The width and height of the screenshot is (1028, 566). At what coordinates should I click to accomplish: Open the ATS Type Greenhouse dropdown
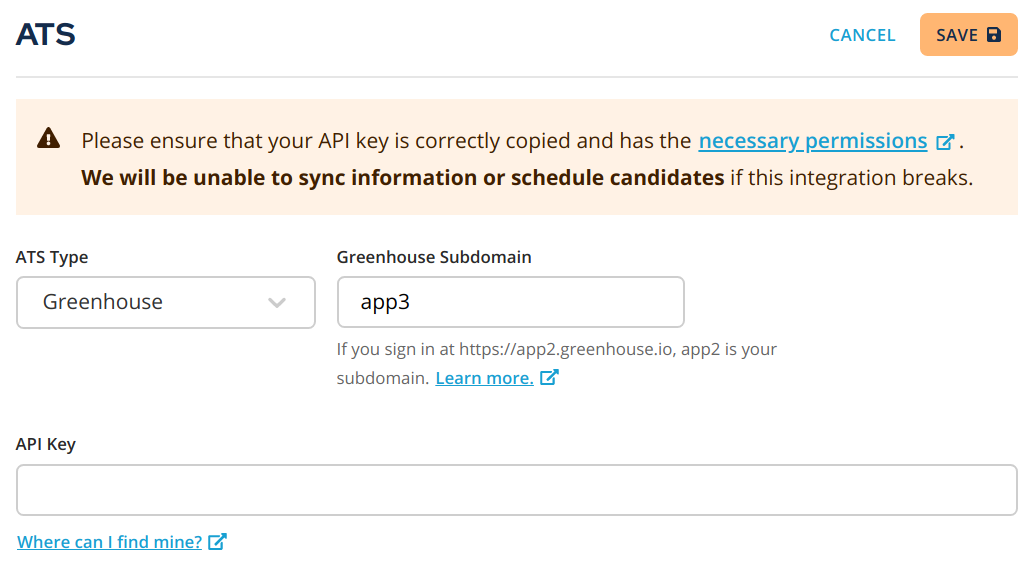coord(166,302)
